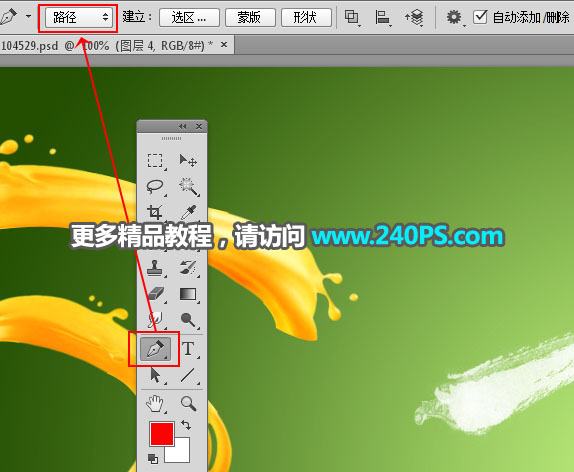Open the red foreground color swatch
Screen dimensions: 574x472
[x=161, y=434]
